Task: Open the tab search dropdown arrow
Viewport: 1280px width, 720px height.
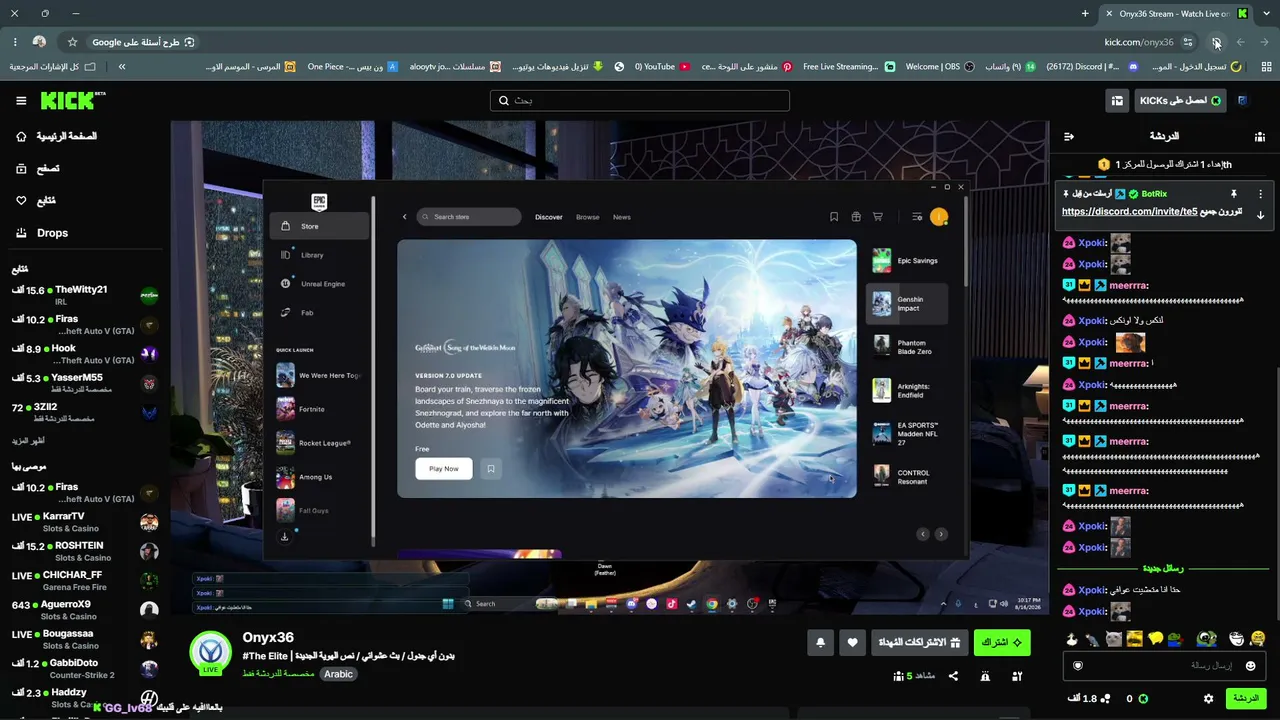Action: 1264,14
